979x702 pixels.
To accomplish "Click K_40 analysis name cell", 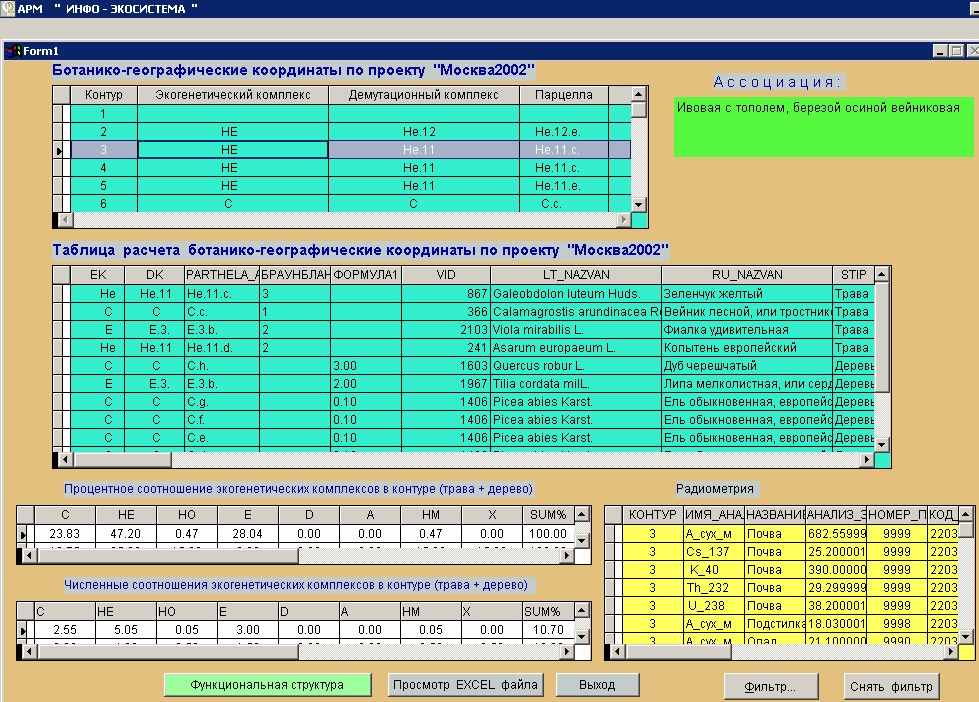I will click(x=714, y=570).
